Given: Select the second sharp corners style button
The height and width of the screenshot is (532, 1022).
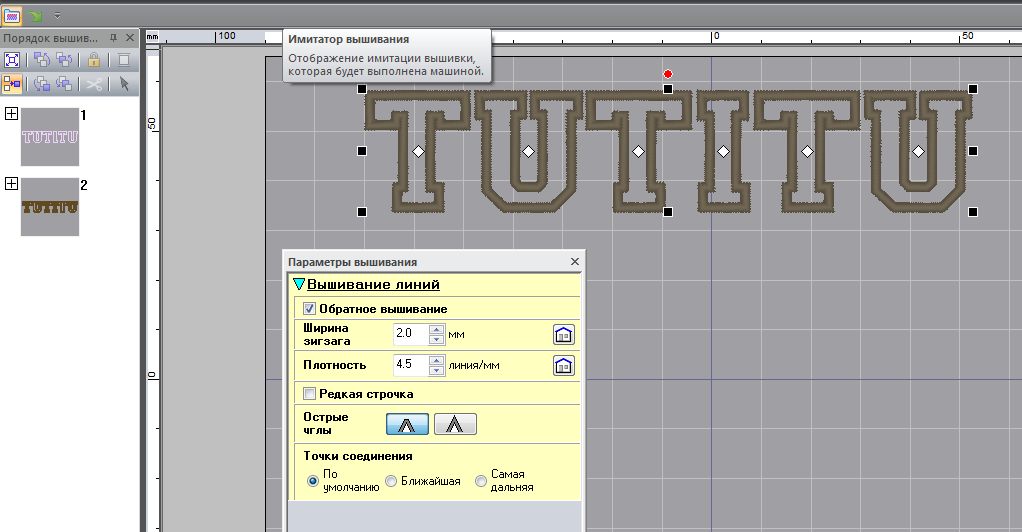Looking at the screenshot, I should [455, 424].
